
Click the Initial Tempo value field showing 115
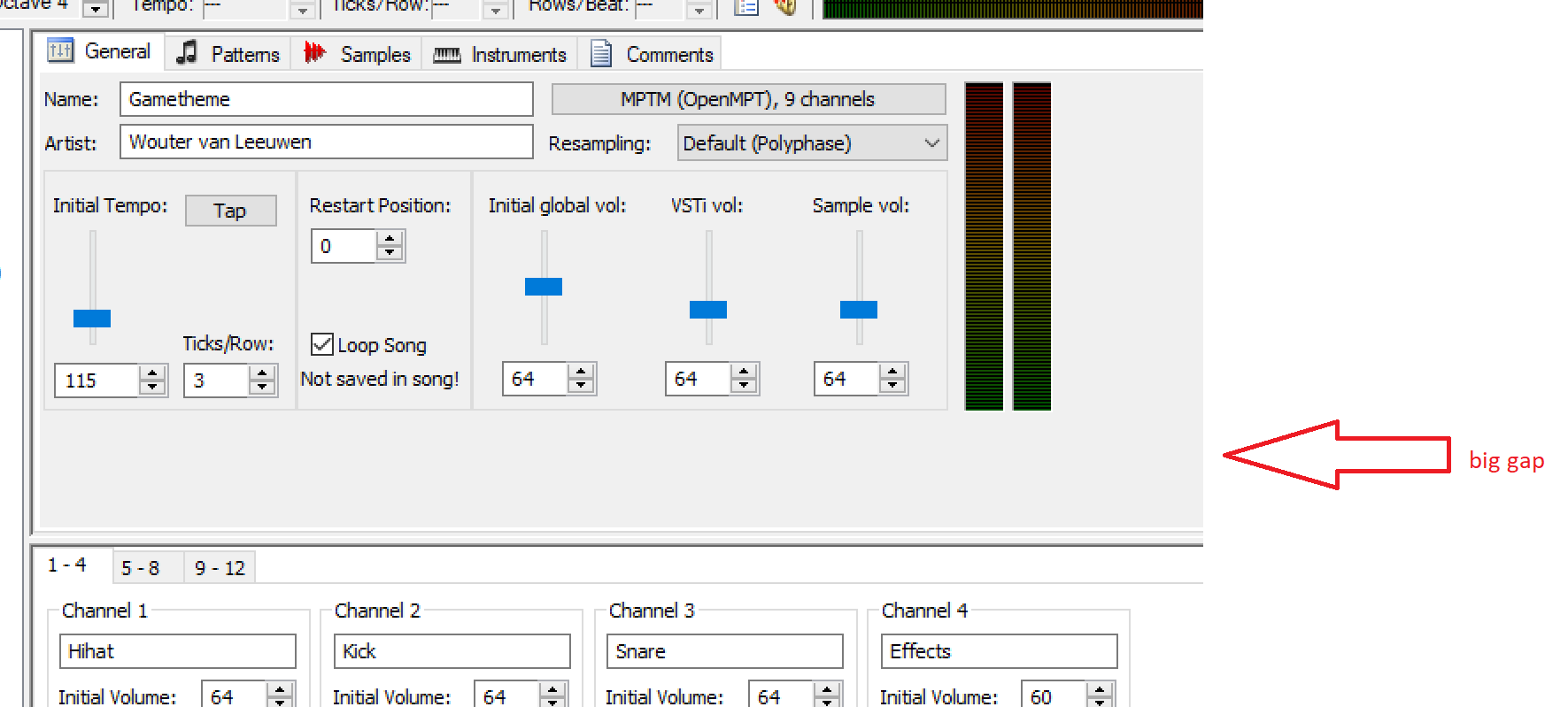pyautogui.click(x=97, y=380)
